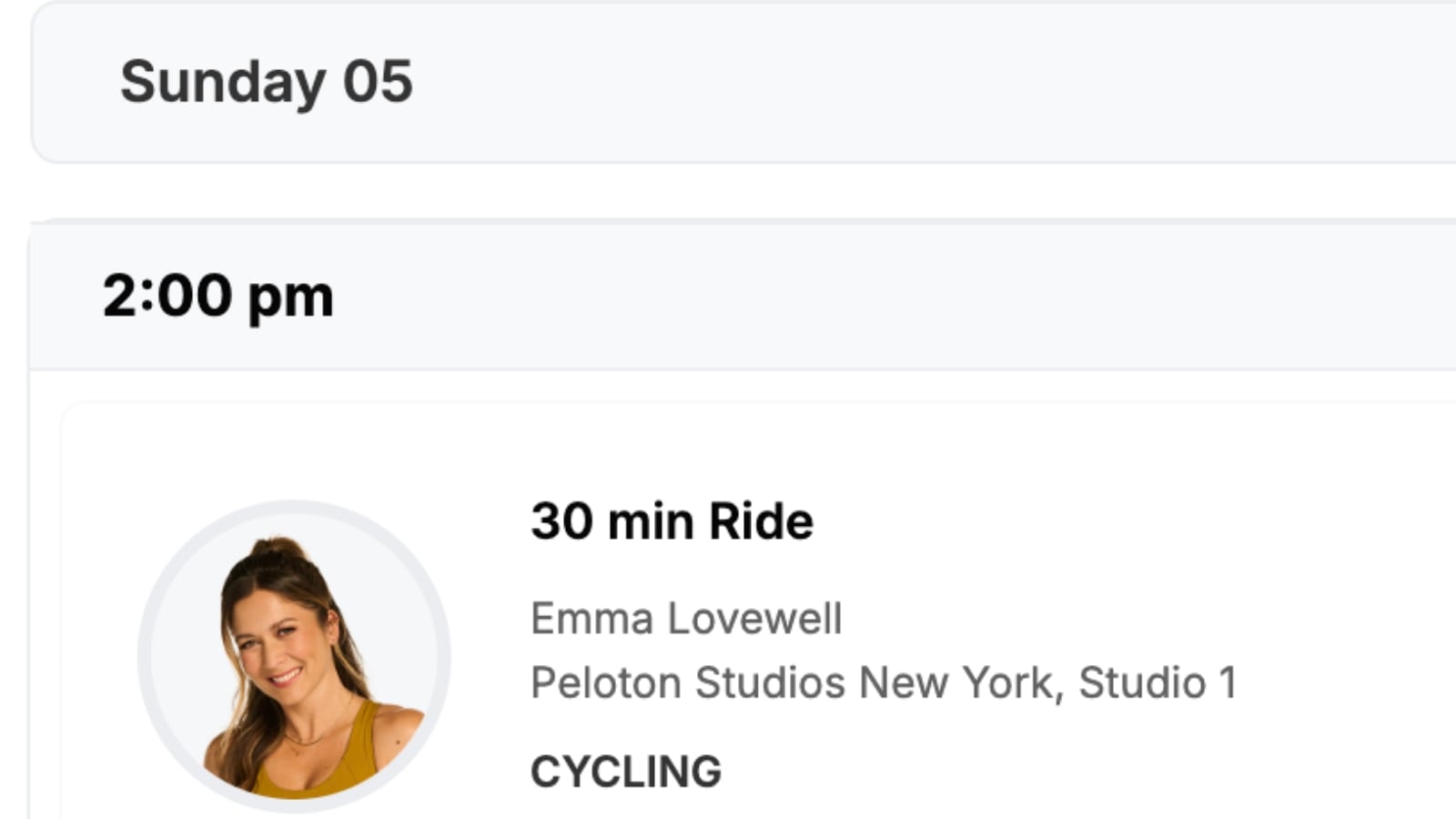The width and height of the screenshot is (1456, 819).
Task: Select Peloton Studios New York, Studio 1 location
Action: click(883, 682)
